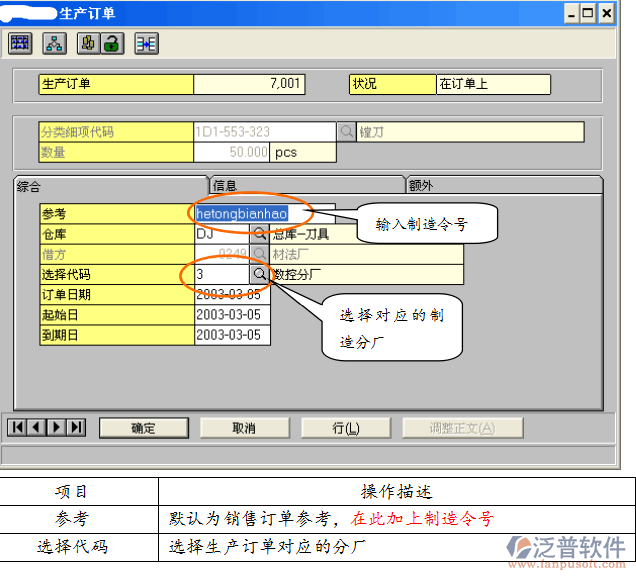This screenshot has height=580, width=636.
Task: Click the unit text pcs
Action: 286,153
